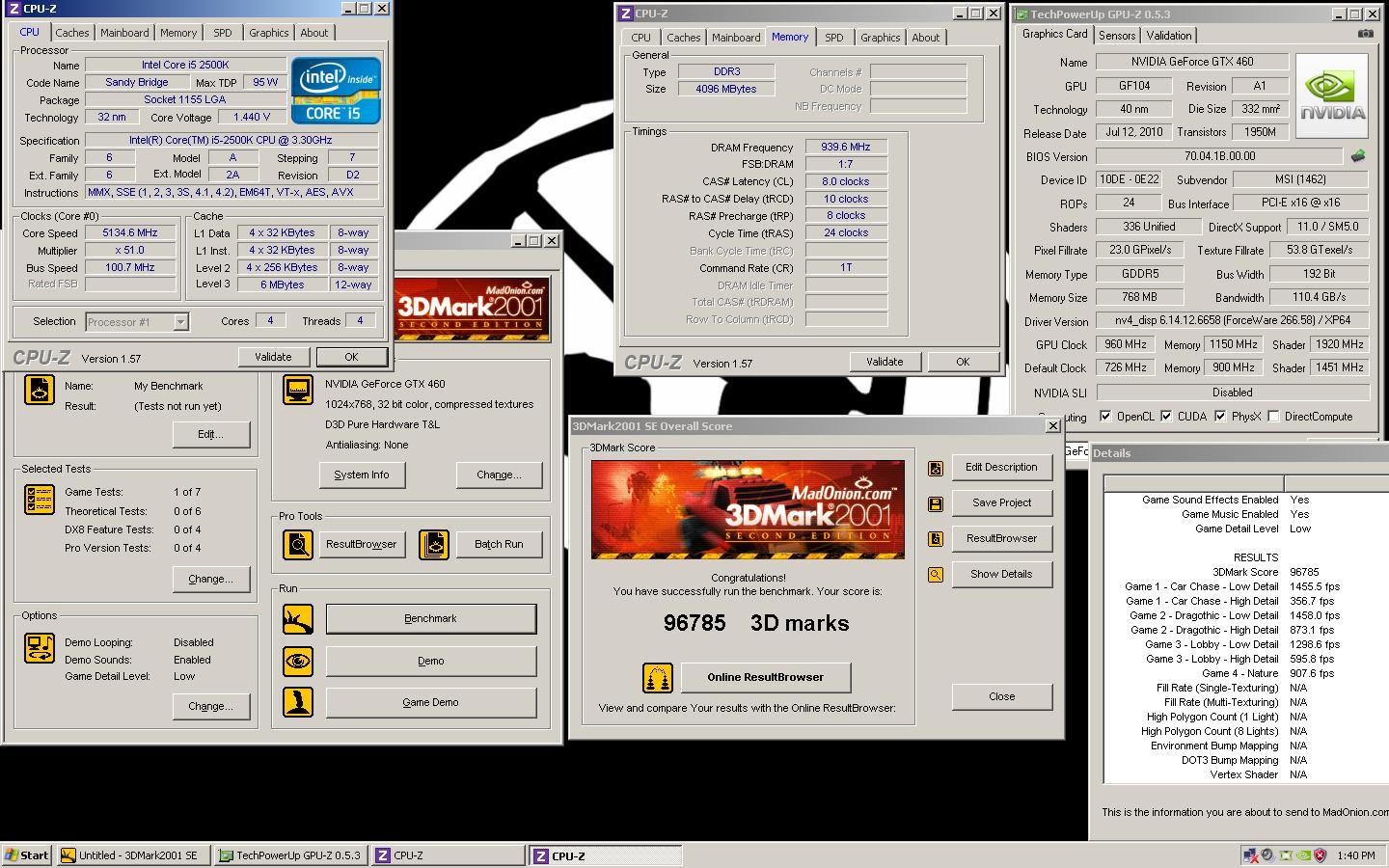Click Change... under Options section

(210, 706)
